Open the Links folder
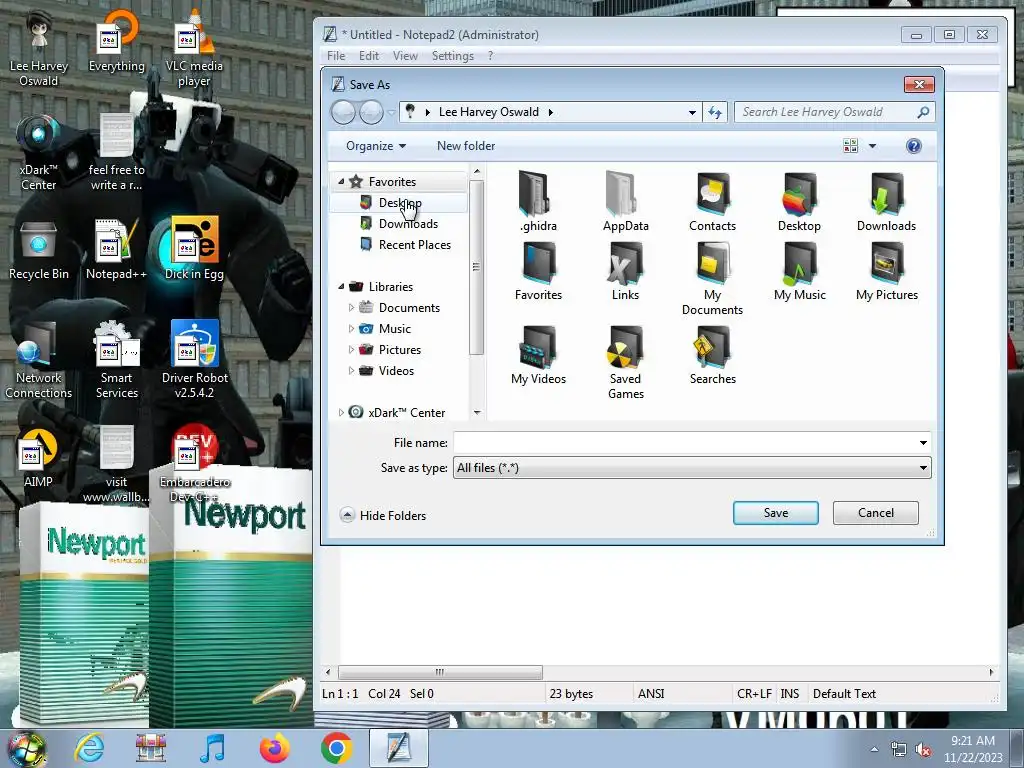The width and height of the screenshot is (1024, 768). tap(625, 272)
